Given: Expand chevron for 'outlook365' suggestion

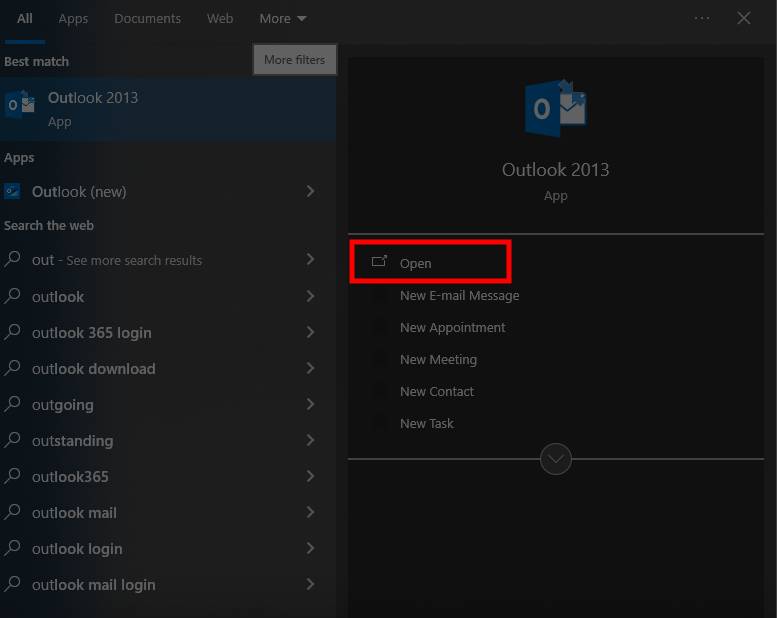Looking at the screenshot, I should 311,476.
